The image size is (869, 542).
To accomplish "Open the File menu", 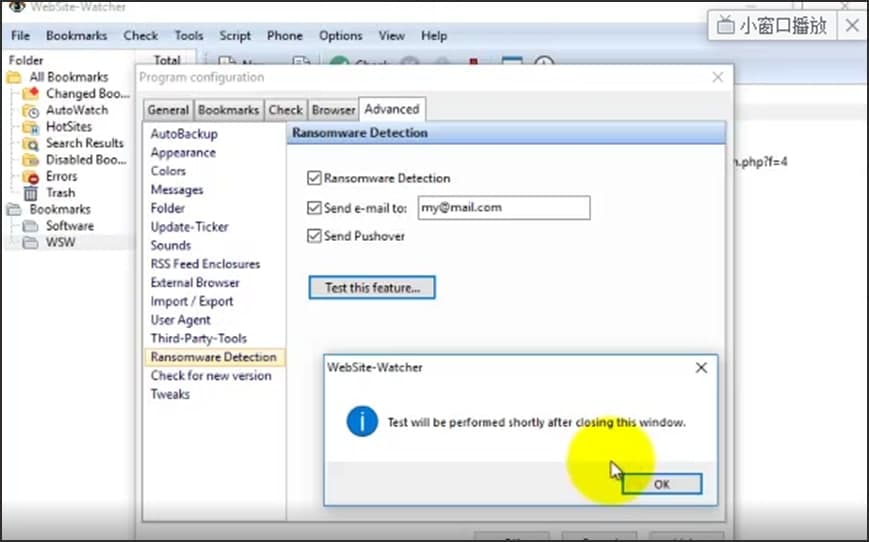I will coord(21,35).
